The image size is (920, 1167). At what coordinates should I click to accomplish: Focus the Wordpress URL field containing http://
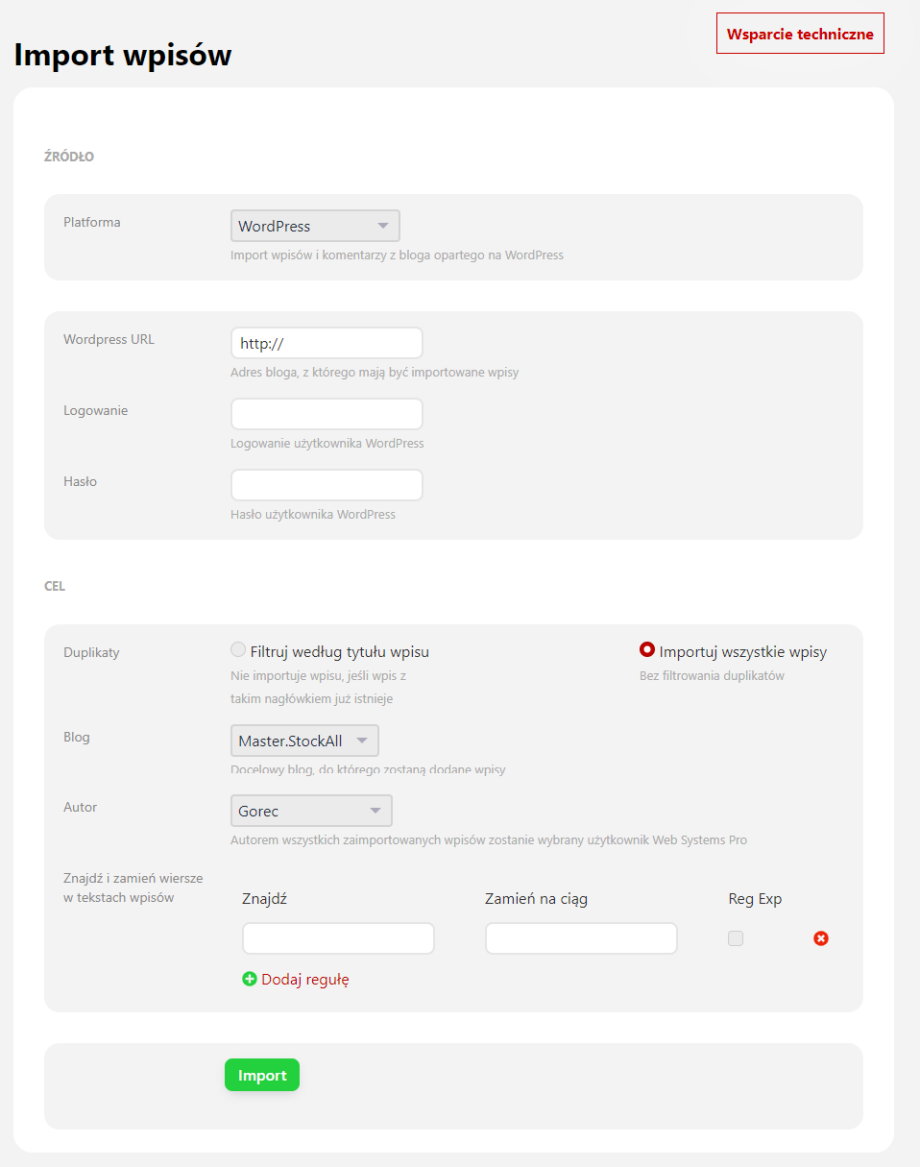point(326,343)
